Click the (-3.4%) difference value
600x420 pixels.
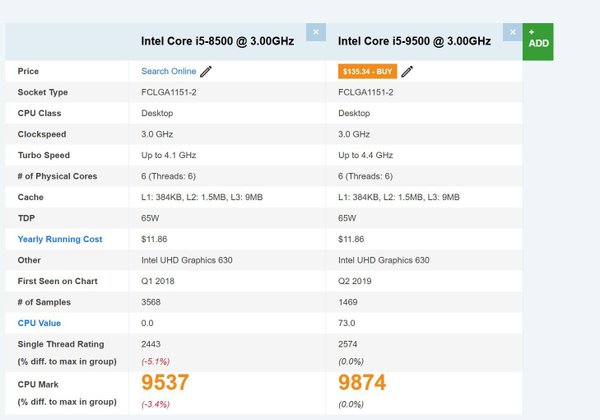[x=155, y=404]
